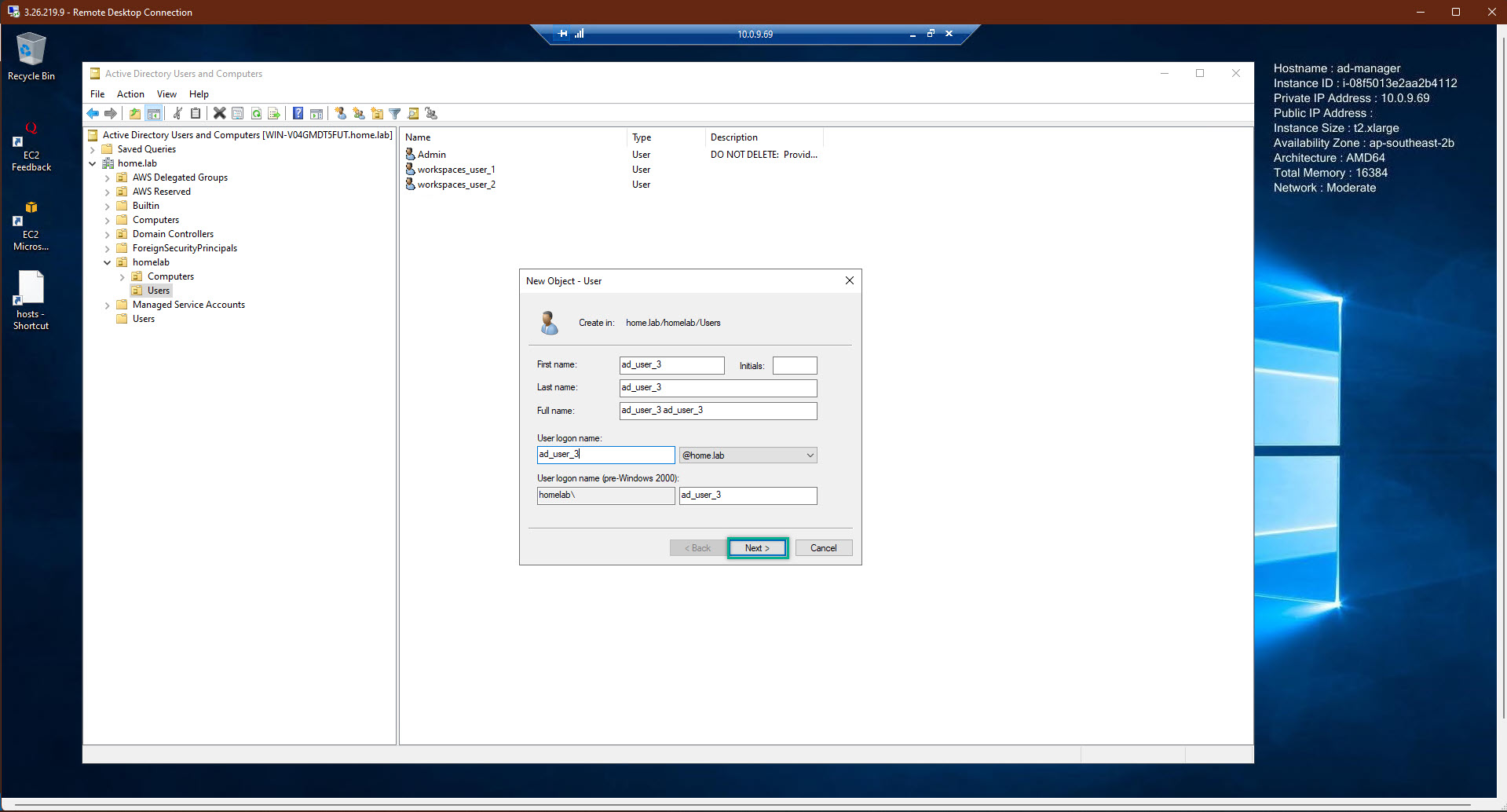Open the Help toolbar icon
1507x812 pixels.
click(x=298, y=113)
